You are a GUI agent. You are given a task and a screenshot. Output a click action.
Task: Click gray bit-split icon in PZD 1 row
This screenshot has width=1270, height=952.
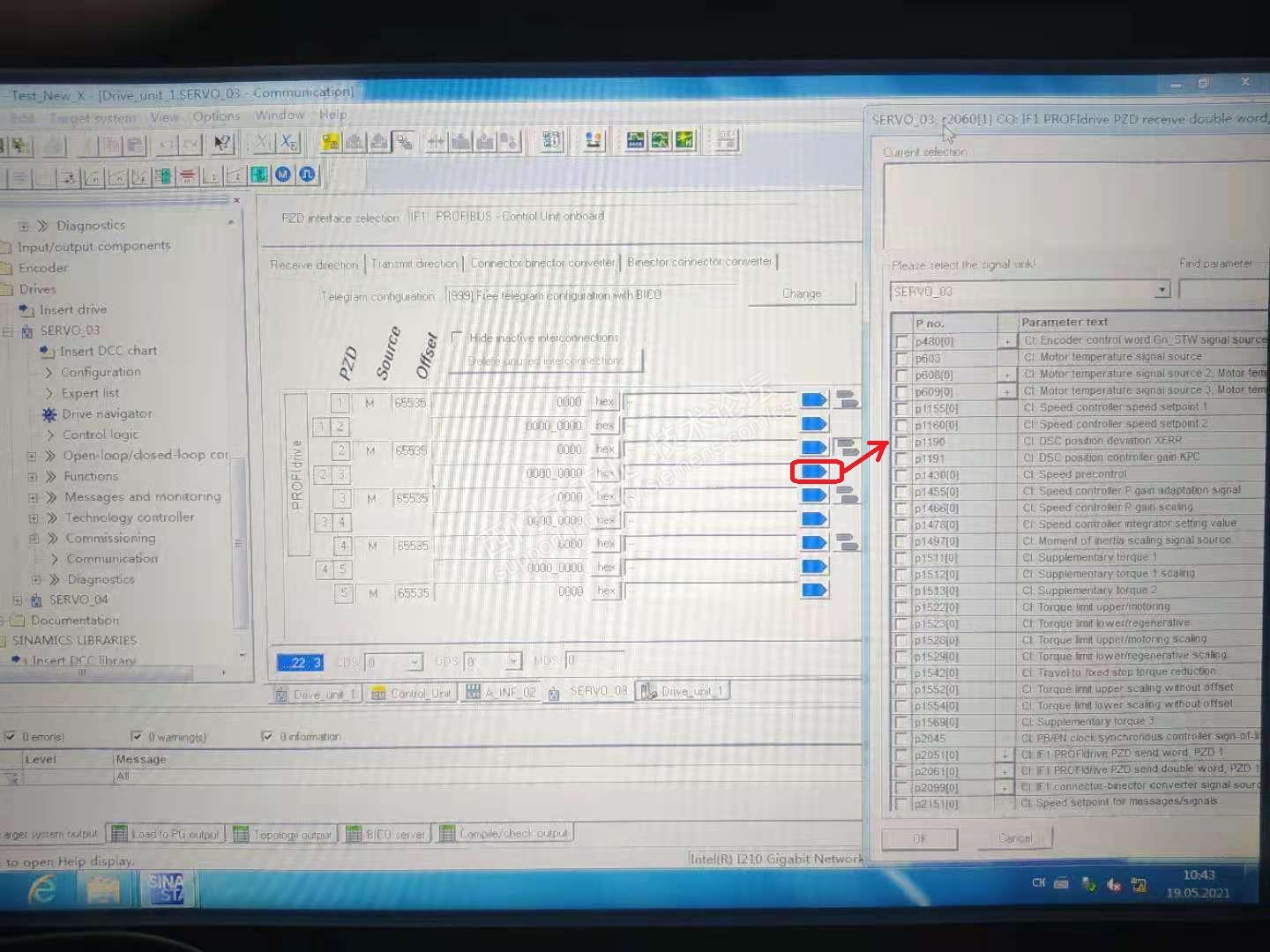(x=847, y=399)
